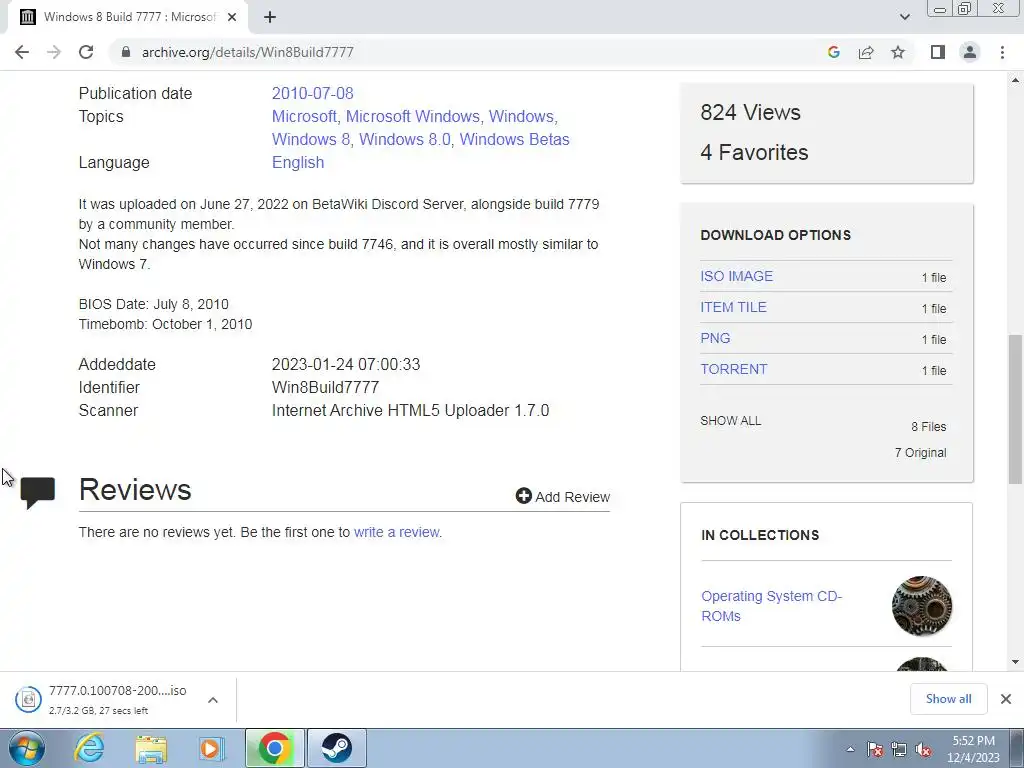The image size is (1024, 768).
Task: Click the Add Review plus icon
Action: [524, 496]
